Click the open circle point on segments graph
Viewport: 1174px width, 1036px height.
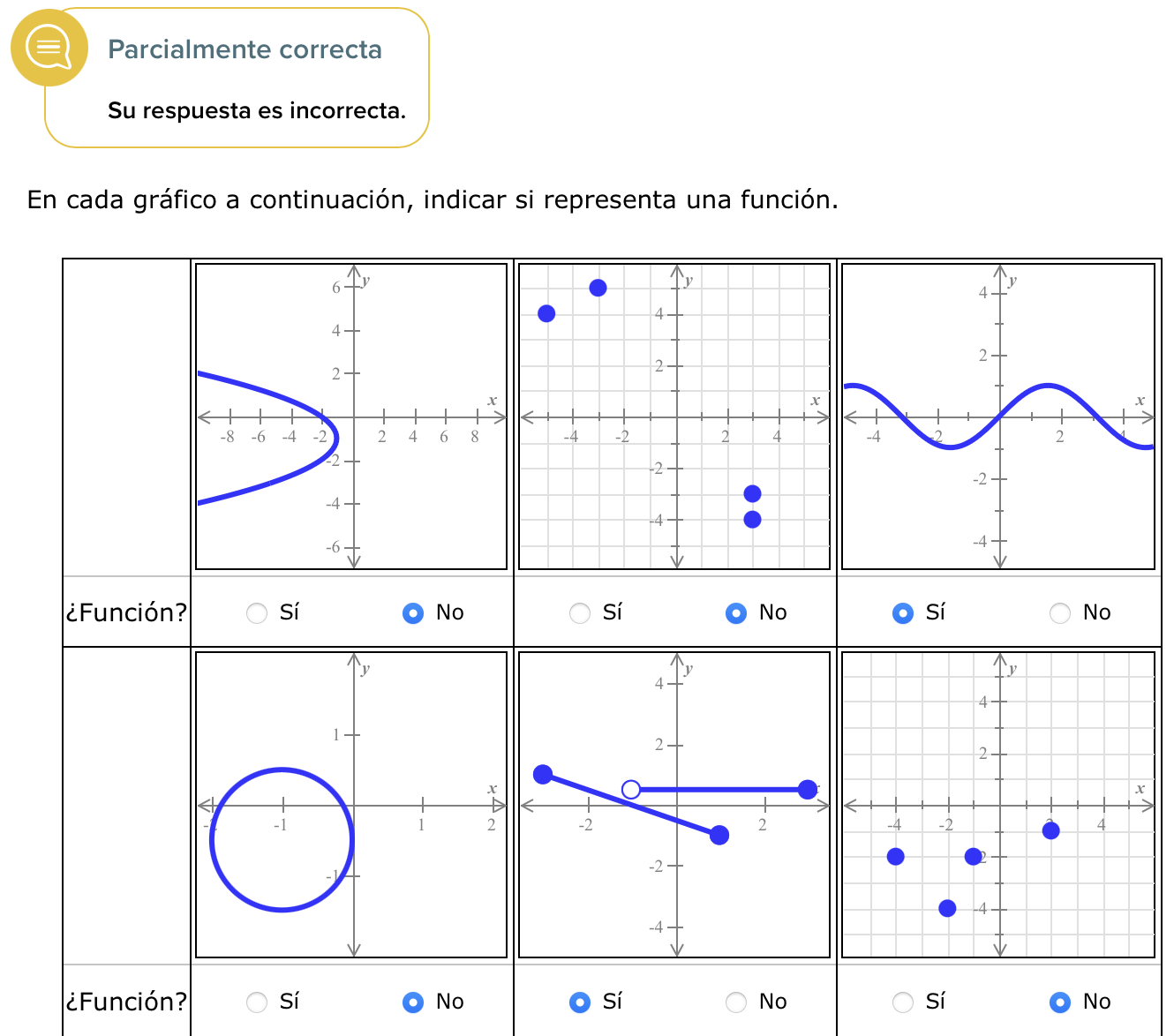click(x=631, y=789)
